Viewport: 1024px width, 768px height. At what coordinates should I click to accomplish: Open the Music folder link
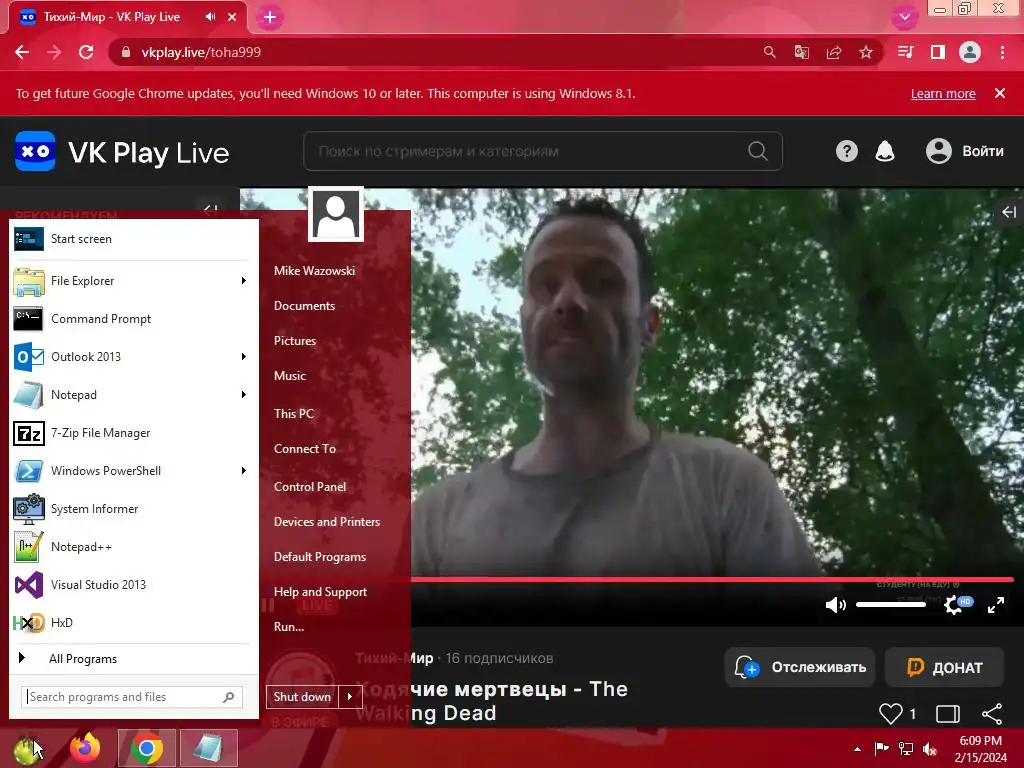tap(290, 376)
